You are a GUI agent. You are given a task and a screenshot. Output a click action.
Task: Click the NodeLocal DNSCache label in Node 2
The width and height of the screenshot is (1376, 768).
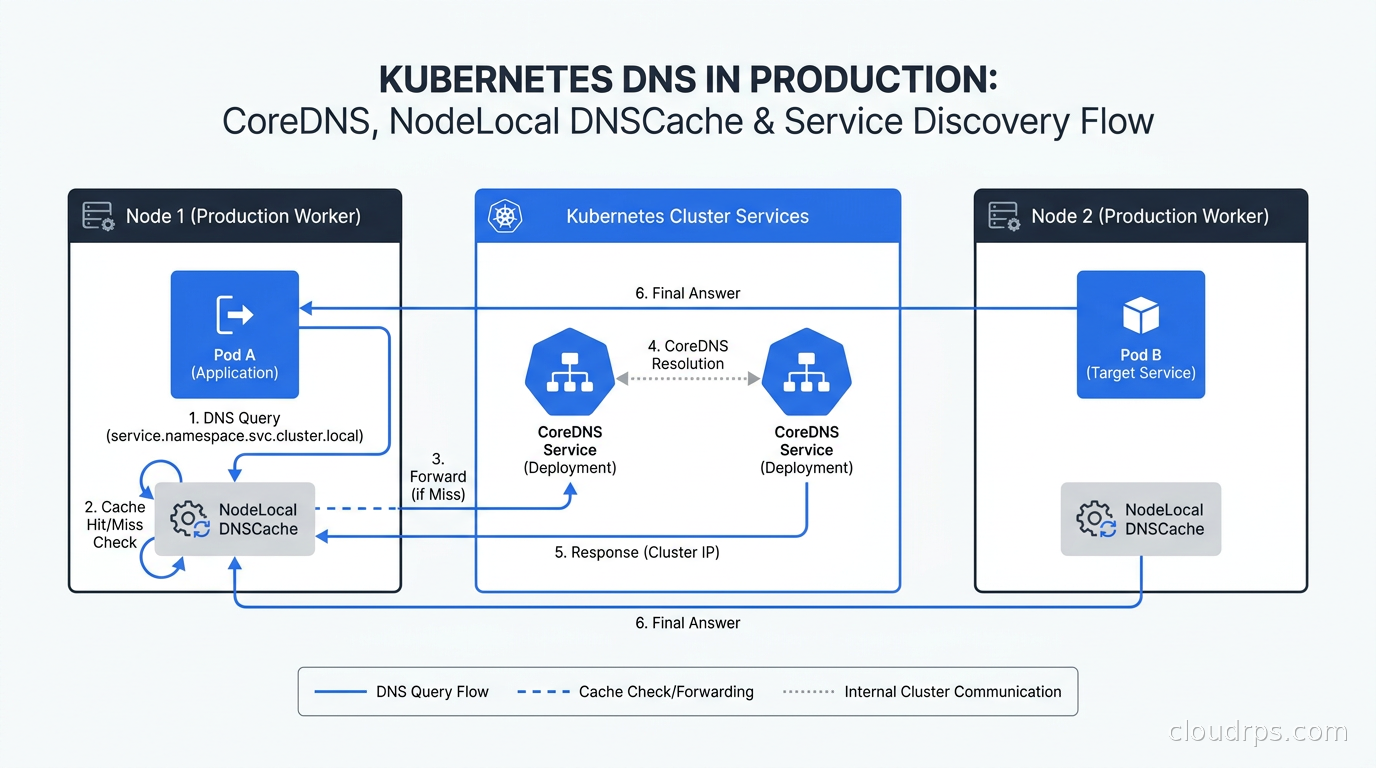point(1164,519)
